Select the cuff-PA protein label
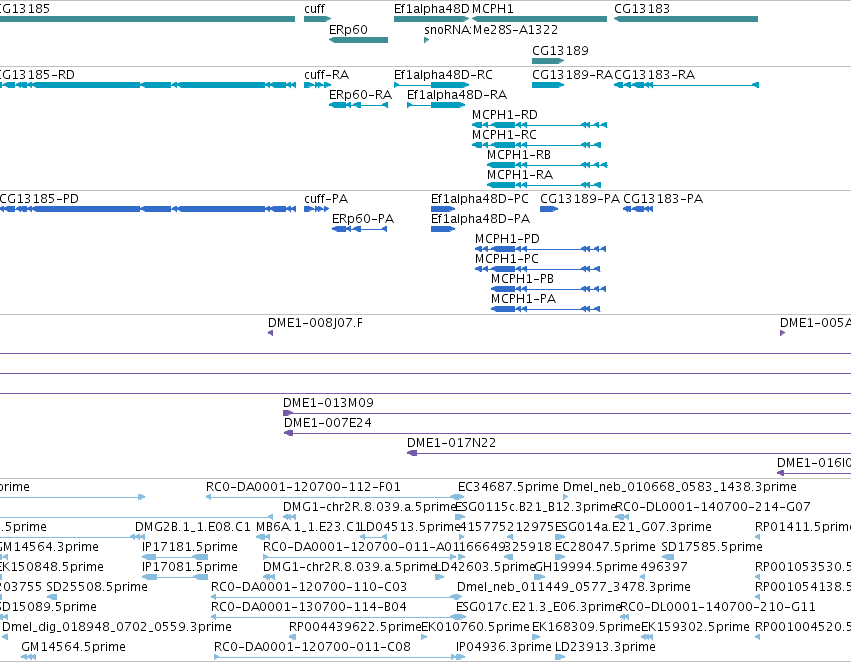Viewport: 851px width, 662px height. coord(326,199)
